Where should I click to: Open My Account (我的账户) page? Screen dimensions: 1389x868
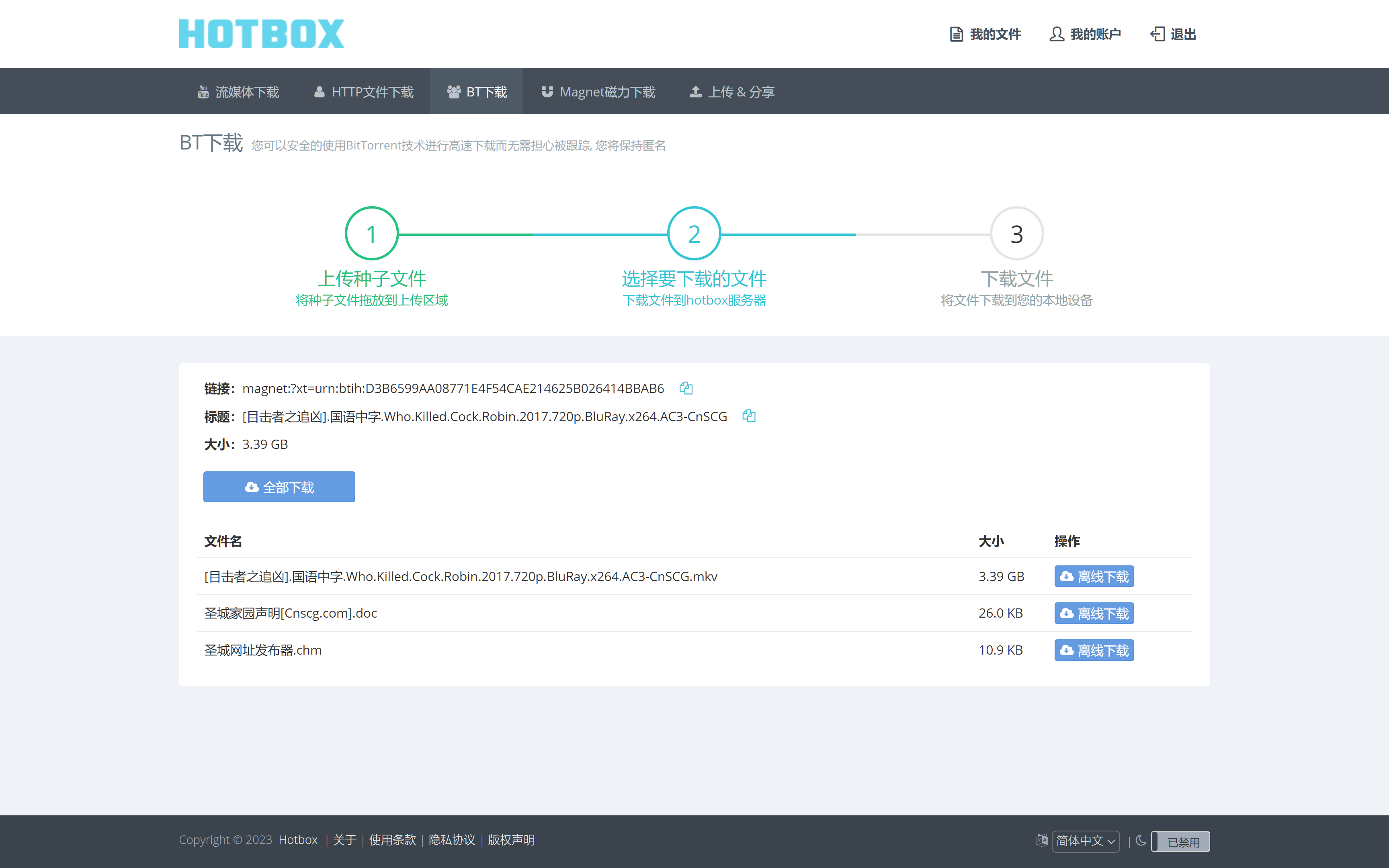coord(1086,35)
